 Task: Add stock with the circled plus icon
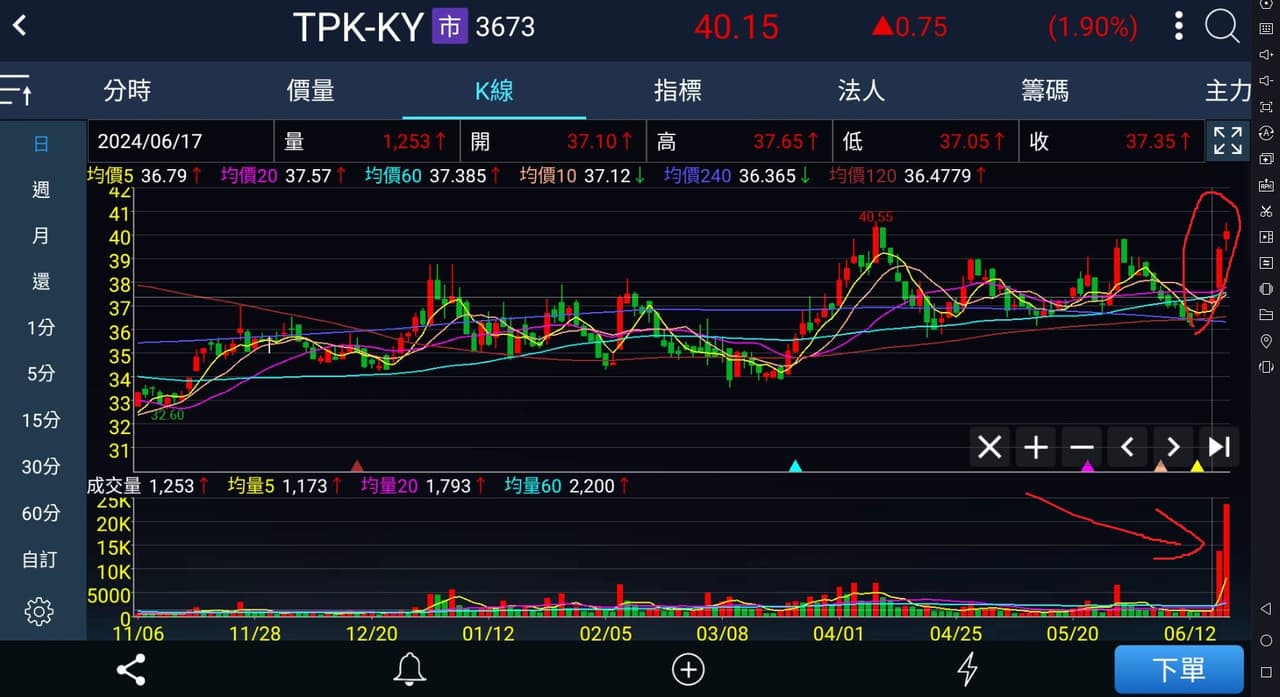688,669
